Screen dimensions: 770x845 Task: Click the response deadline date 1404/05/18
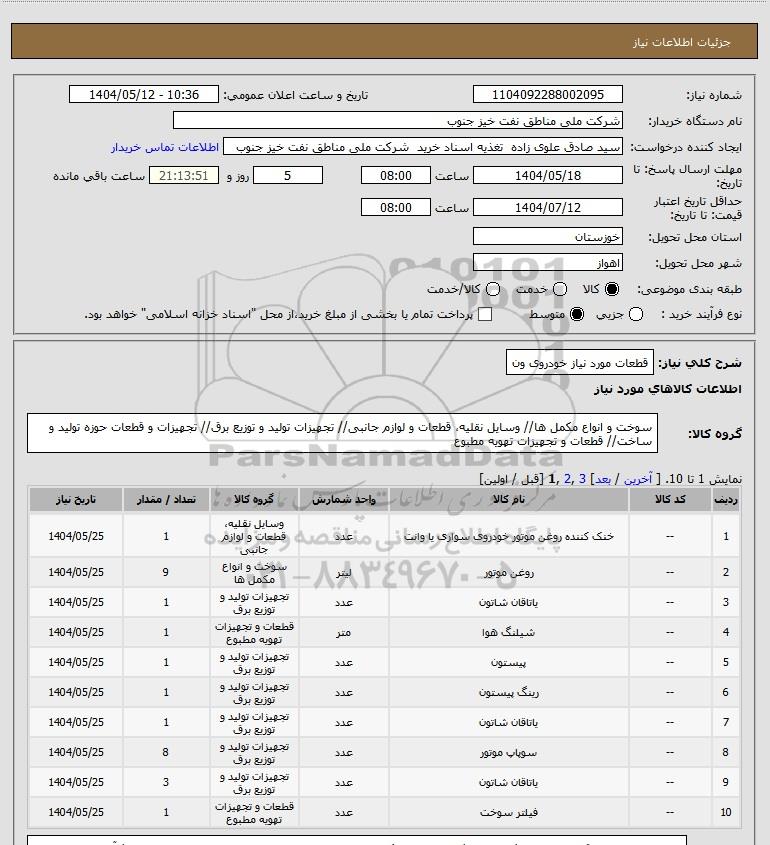click(x=547, y=176)
